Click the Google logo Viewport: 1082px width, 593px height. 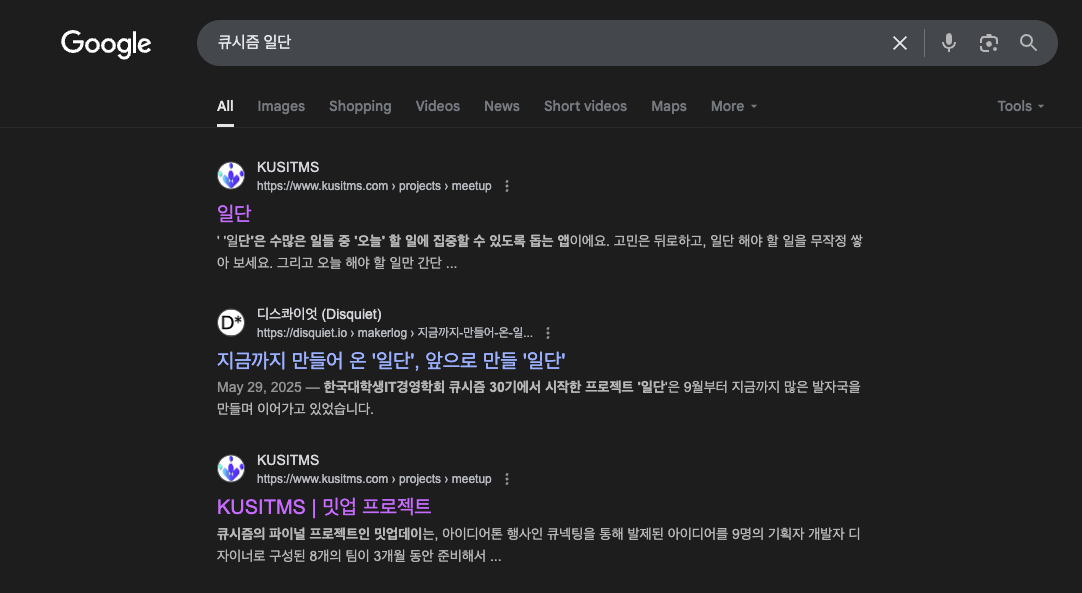tap(106, 44)
